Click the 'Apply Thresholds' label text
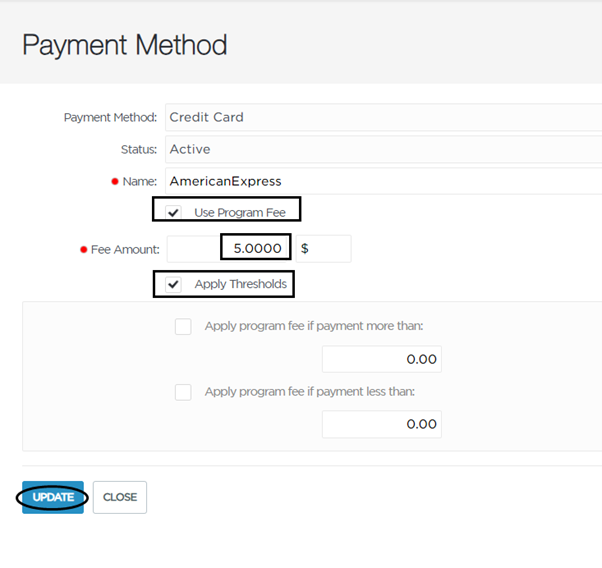This screenshot has width=602, height=568. 241,284
